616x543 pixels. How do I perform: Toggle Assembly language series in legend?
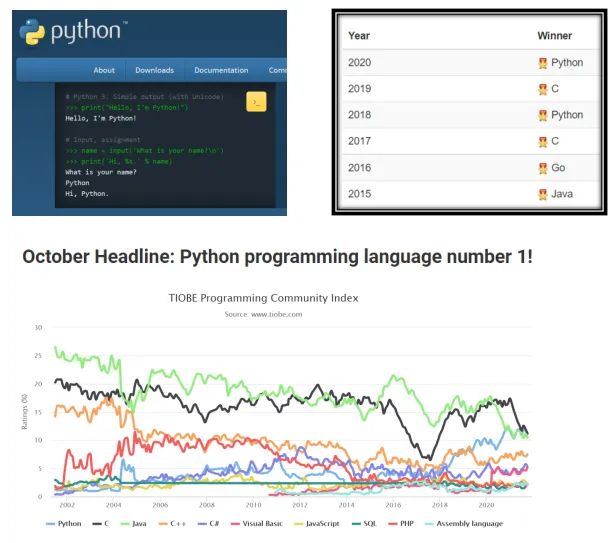click(464, 524)
